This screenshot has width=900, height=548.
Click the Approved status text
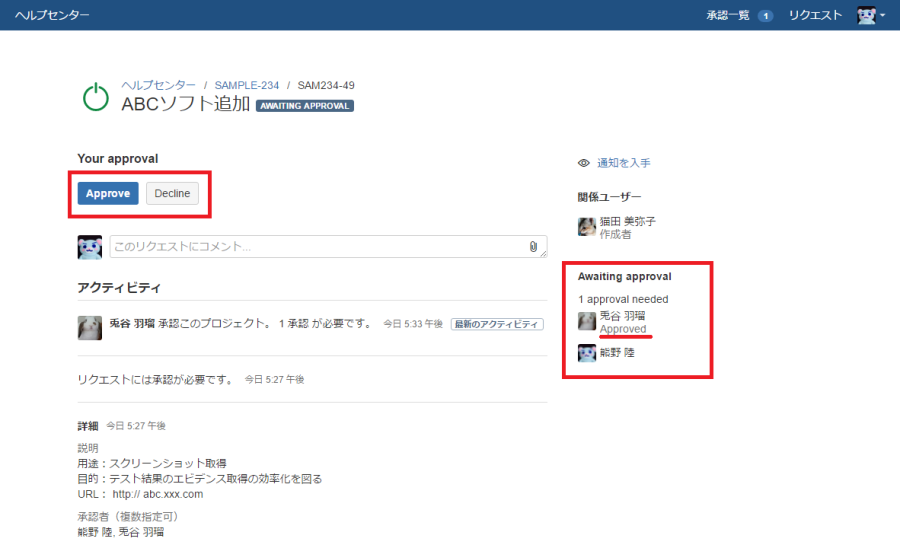coord(623,329)
